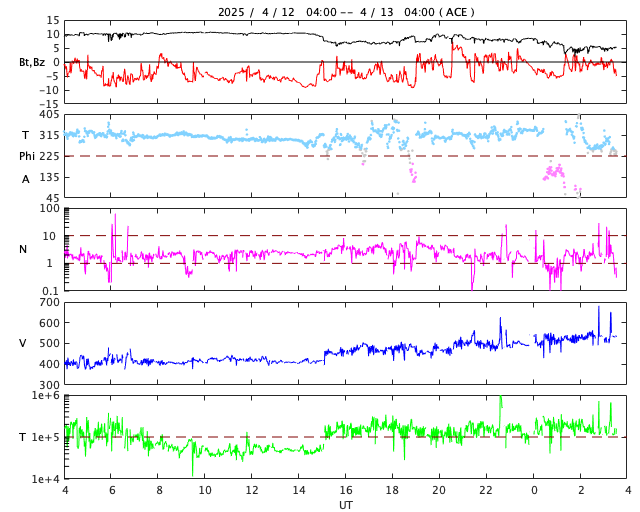Click the 'UT' x-axis label

pyautogui.click(x=346, y=505)
